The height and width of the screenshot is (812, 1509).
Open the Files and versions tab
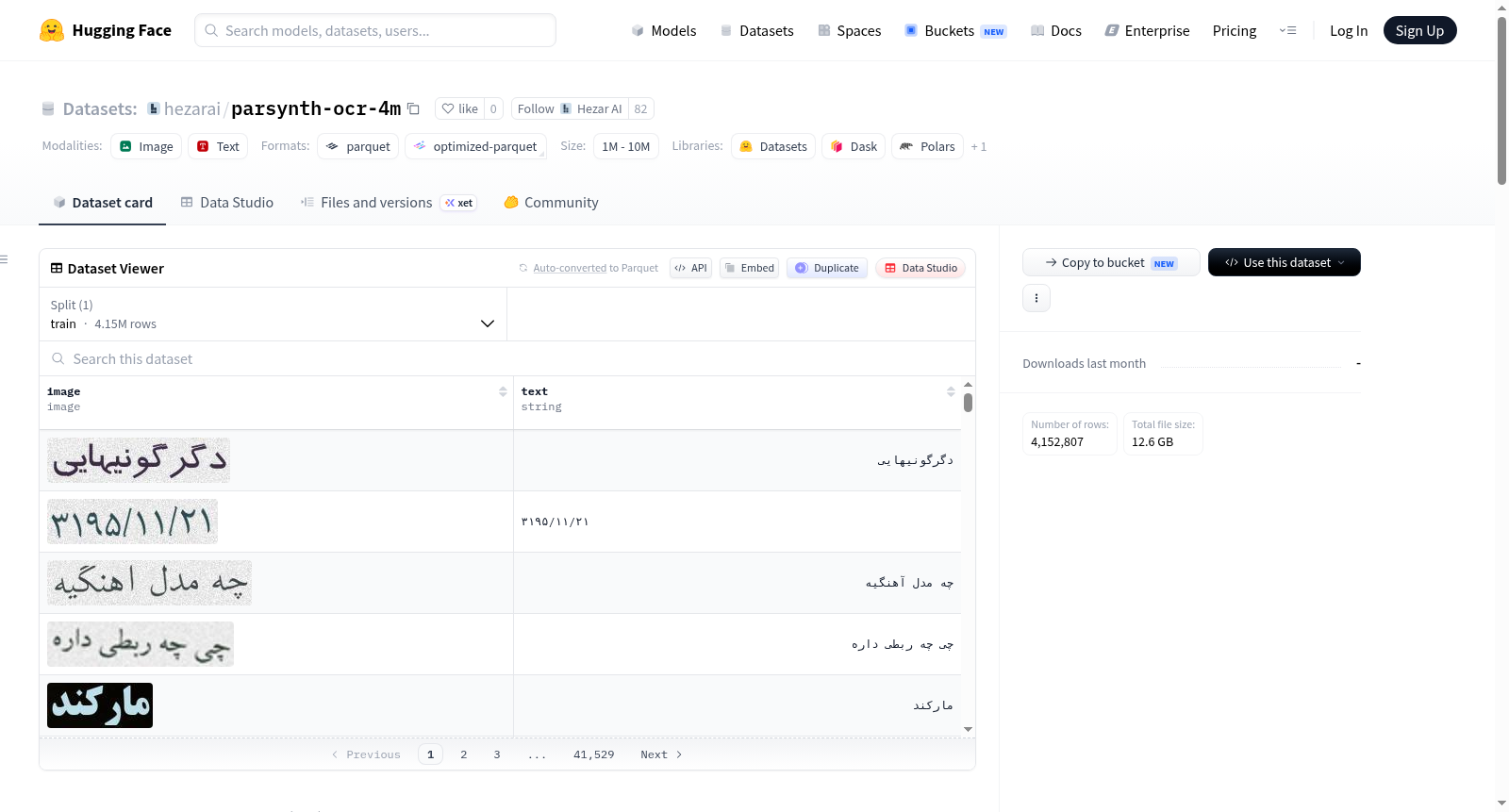point(388,202)
